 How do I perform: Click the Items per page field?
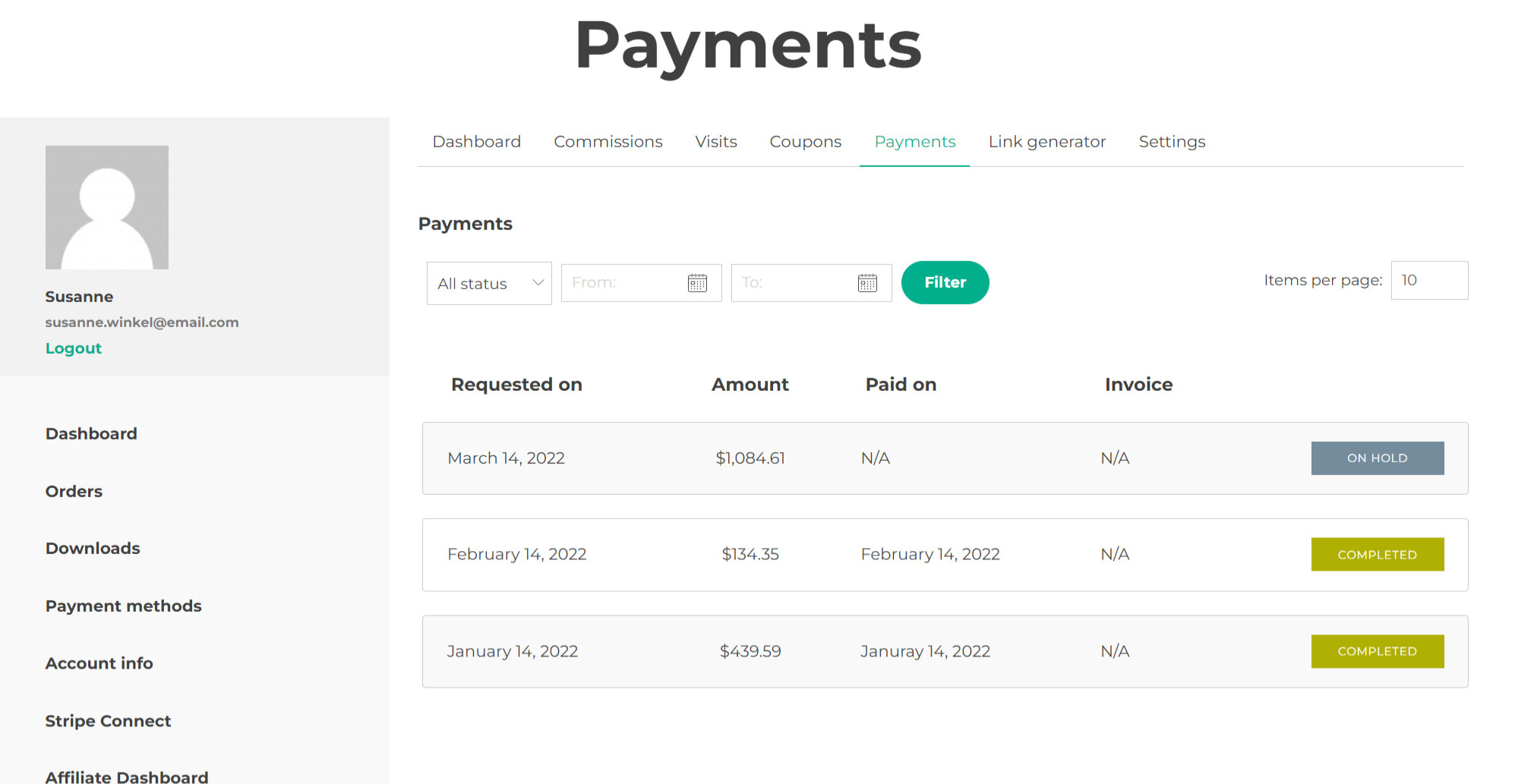1429,280
